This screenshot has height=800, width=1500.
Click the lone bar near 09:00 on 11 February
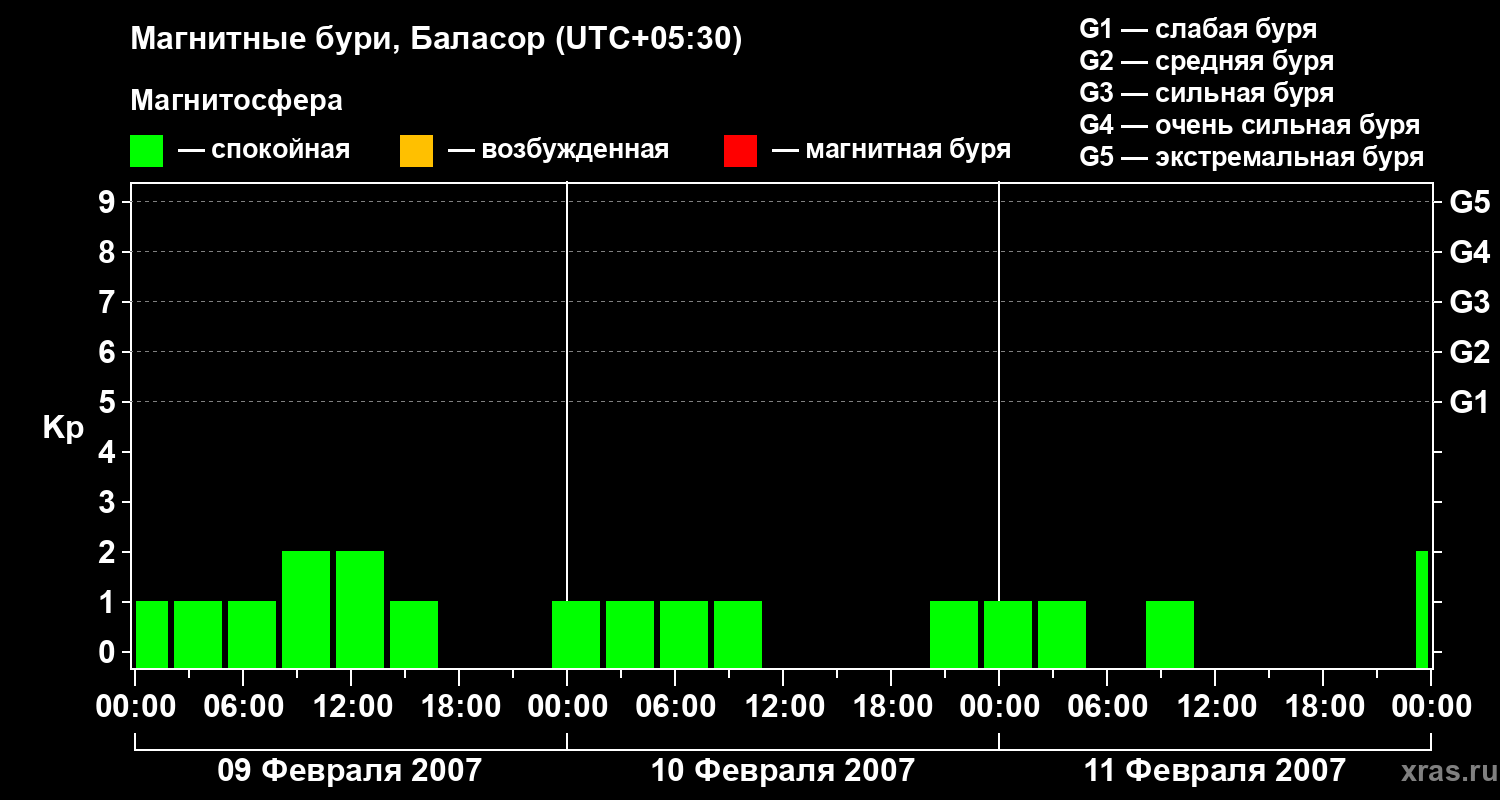click(x=1170, y=634)
